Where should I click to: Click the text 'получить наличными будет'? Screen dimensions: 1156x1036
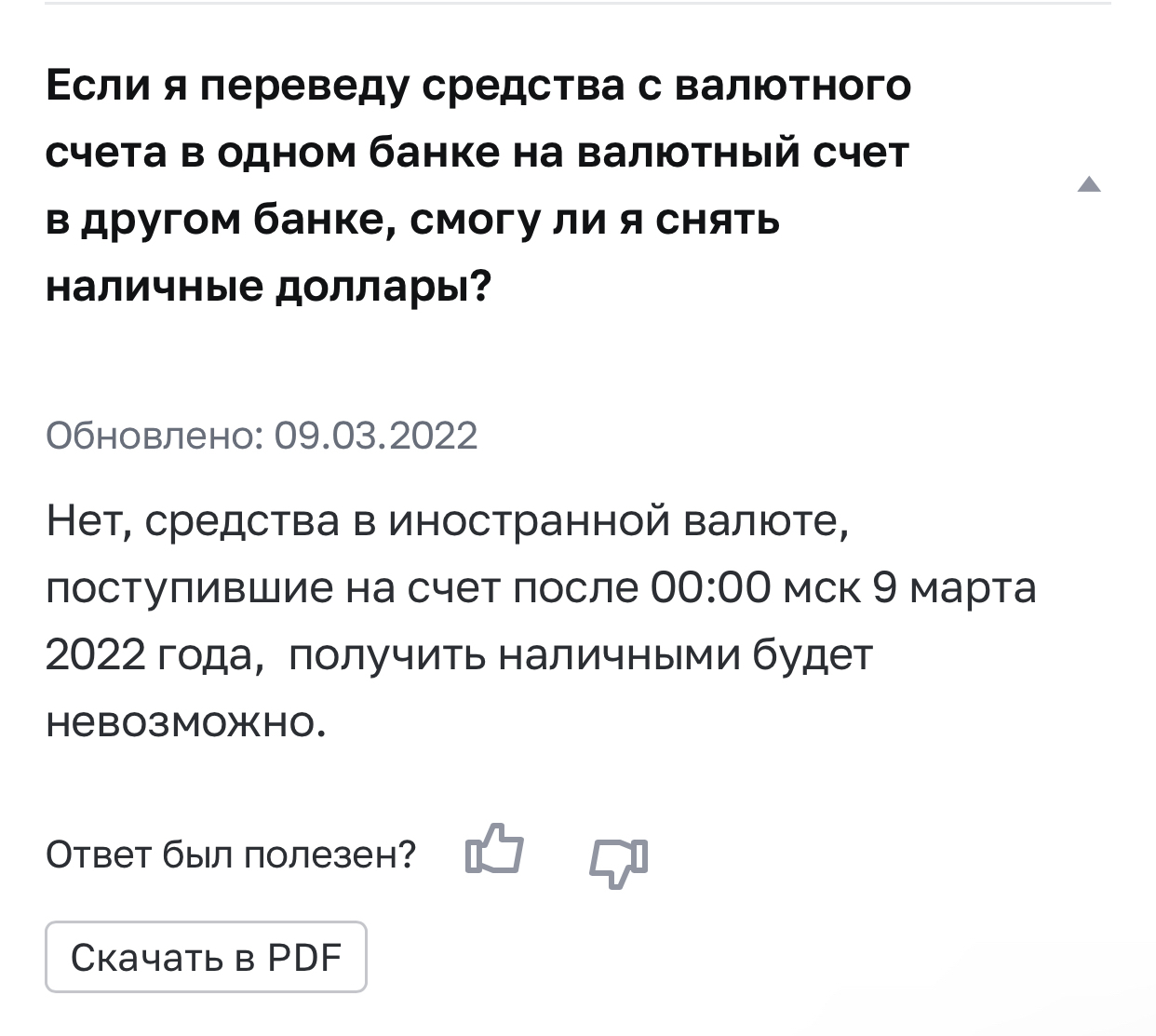581,655
